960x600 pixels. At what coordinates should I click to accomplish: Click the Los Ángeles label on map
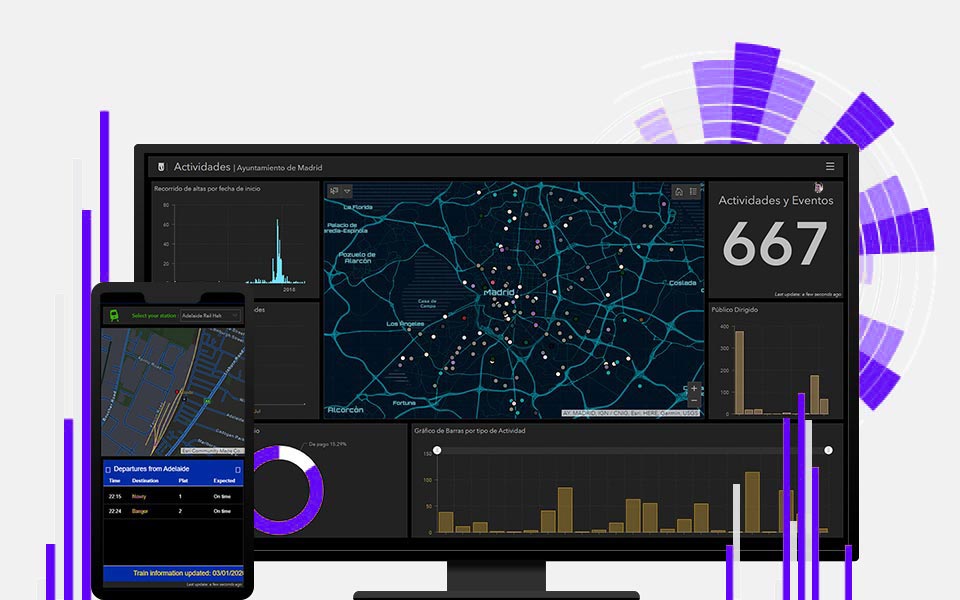tap(405, 324)
